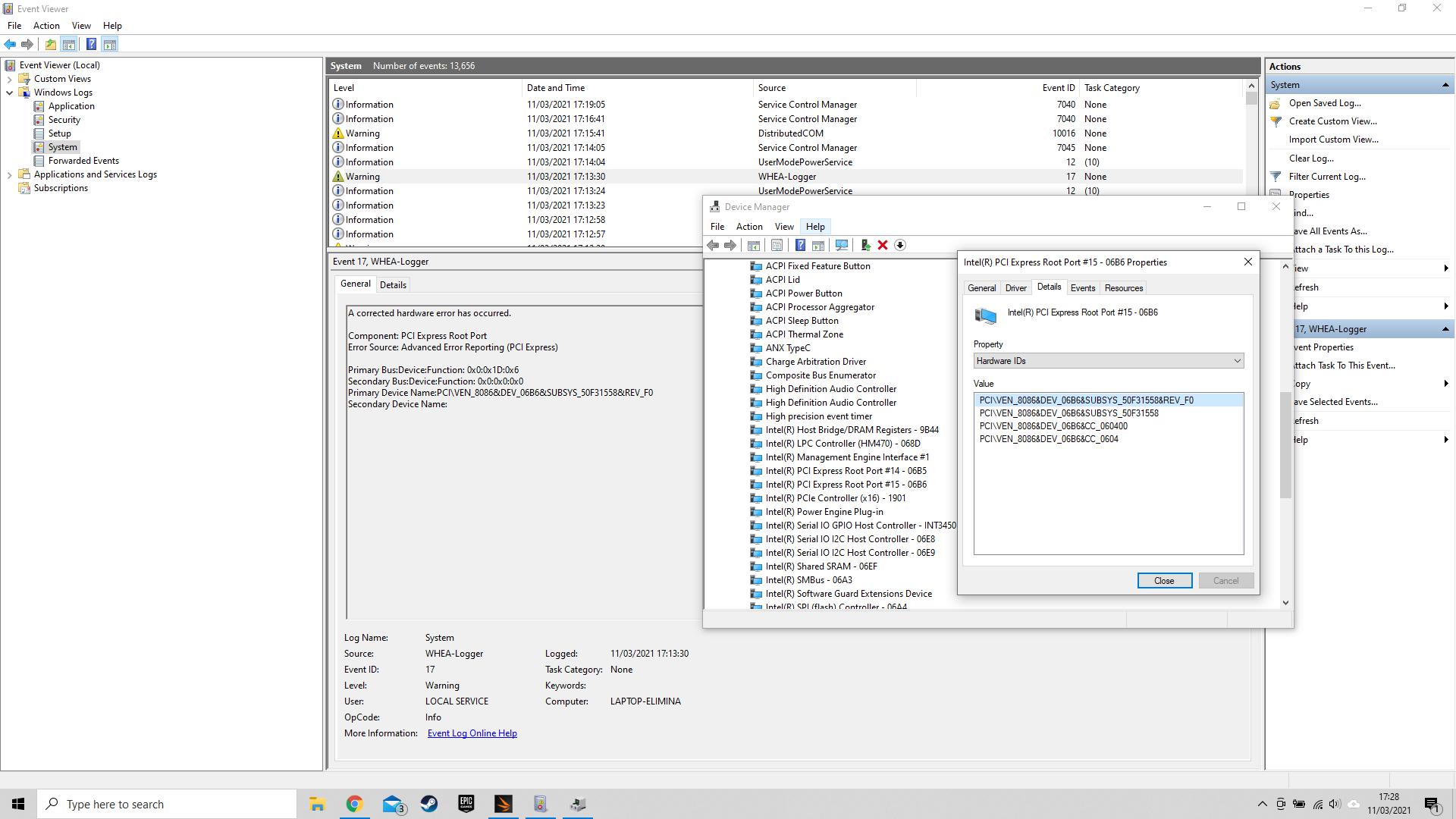Open General tab in Properties dialog

[981, 288]
